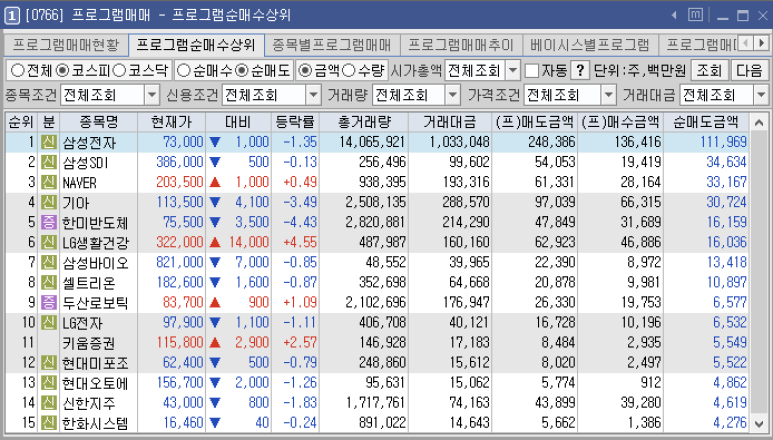This screenshot has width=773, height=440.
Task: Click the 신 badge in the 현대오토에 row
Action: pyautogui.click(x=48, y=382)
